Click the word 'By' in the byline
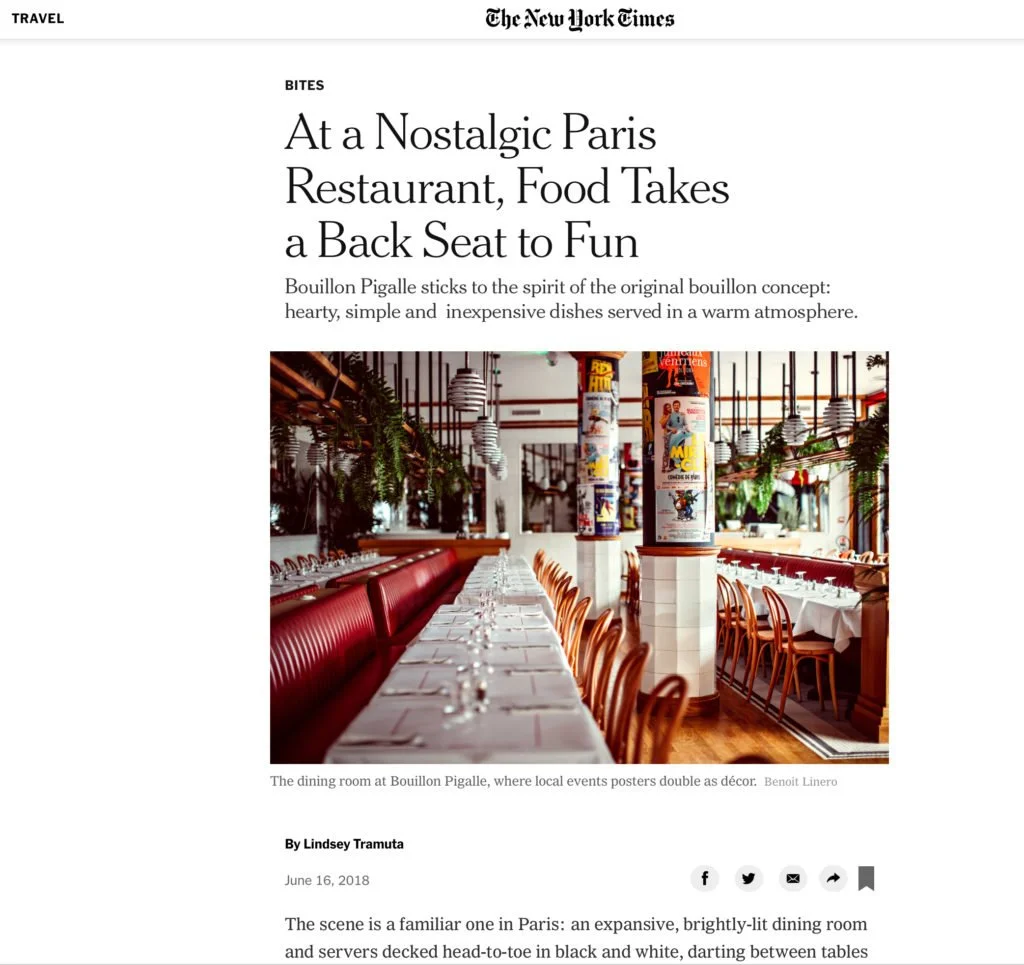Image resolution: width=1024 pixels, height=965 pixels. (x=293, y=844)
